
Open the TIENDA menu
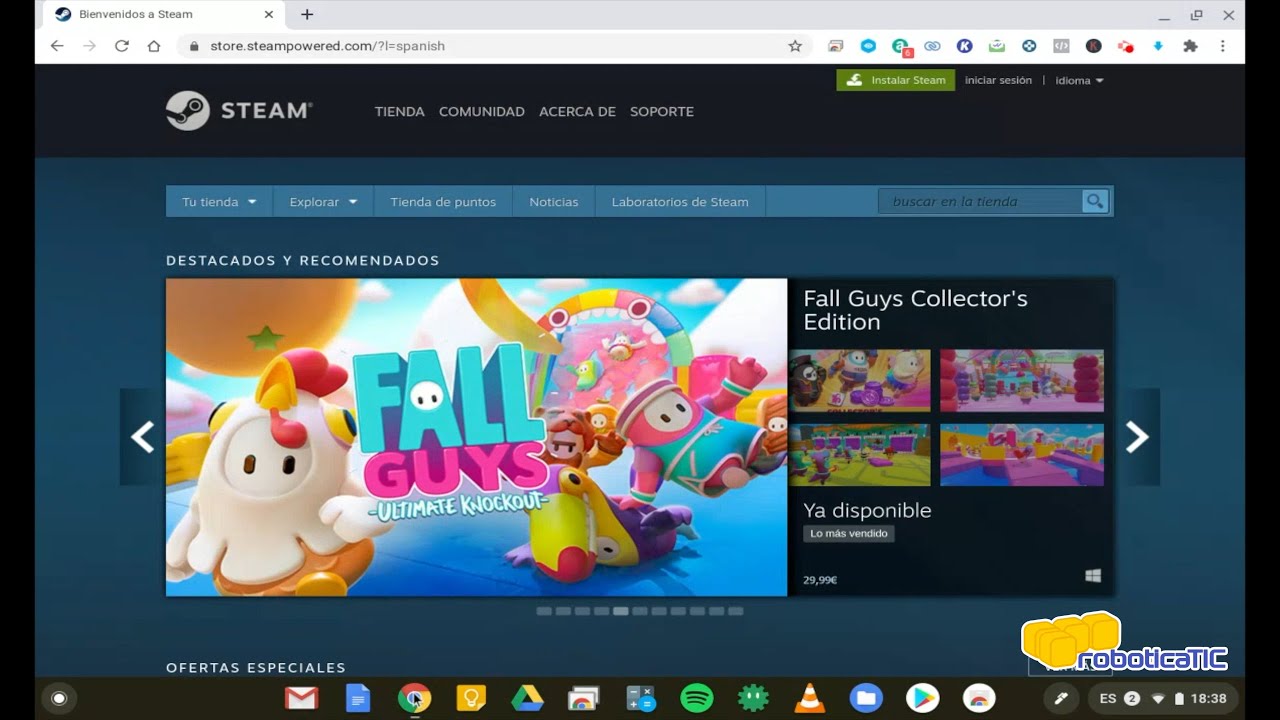coord(400,112)
